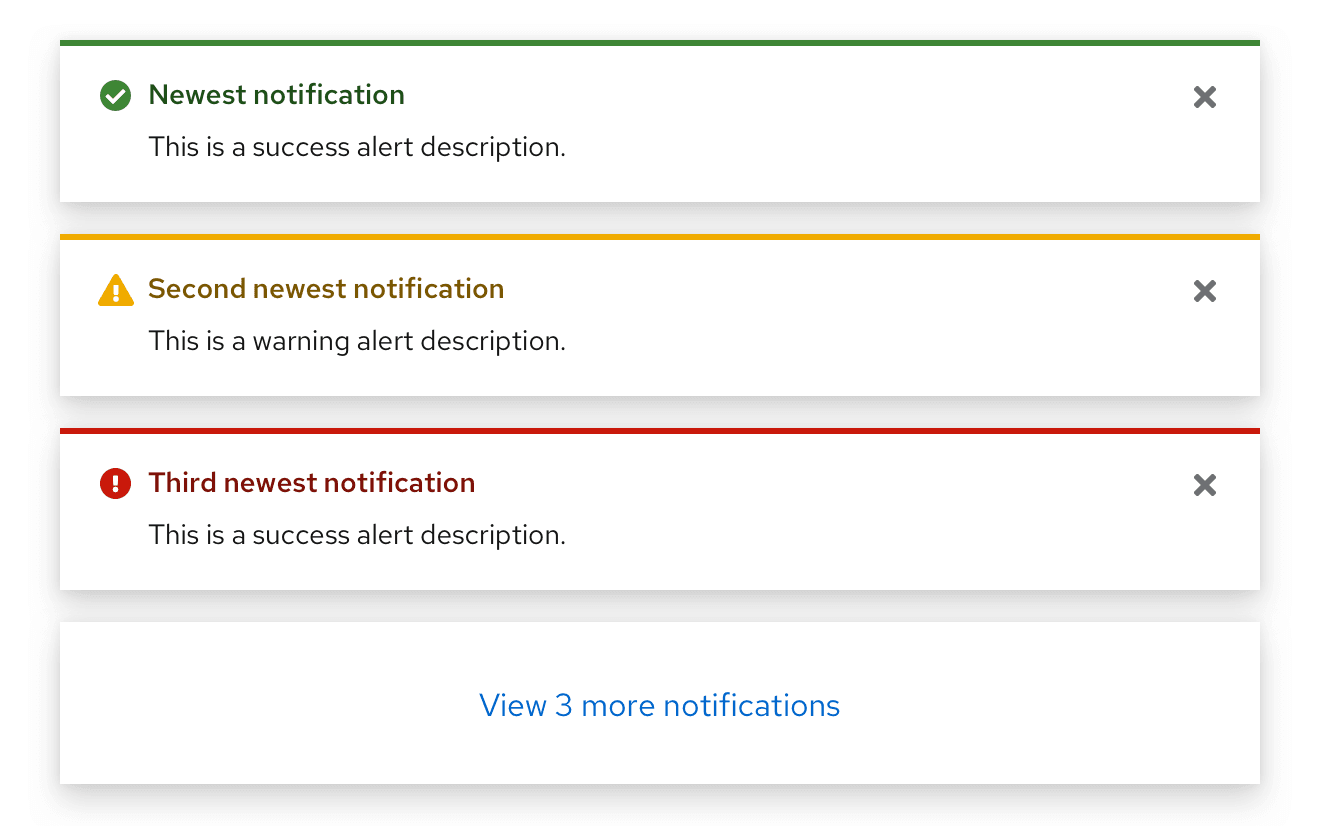Screen dimensions: 1324x826
Task: Click the warning alert description text
Action: pyautogui.click(x=357, y=342)
